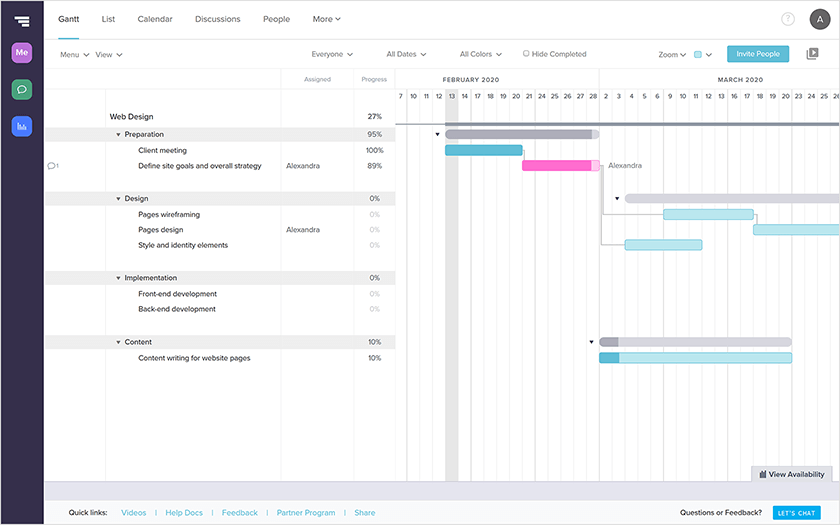Select the Gantt tab

coord(69,19)
